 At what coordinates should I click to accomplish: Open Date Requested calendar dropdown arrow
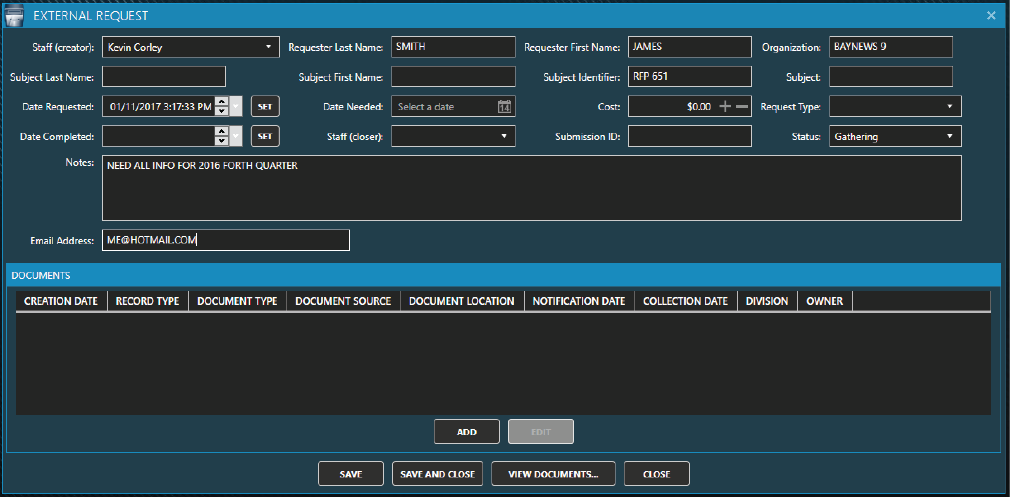(236, 106)
